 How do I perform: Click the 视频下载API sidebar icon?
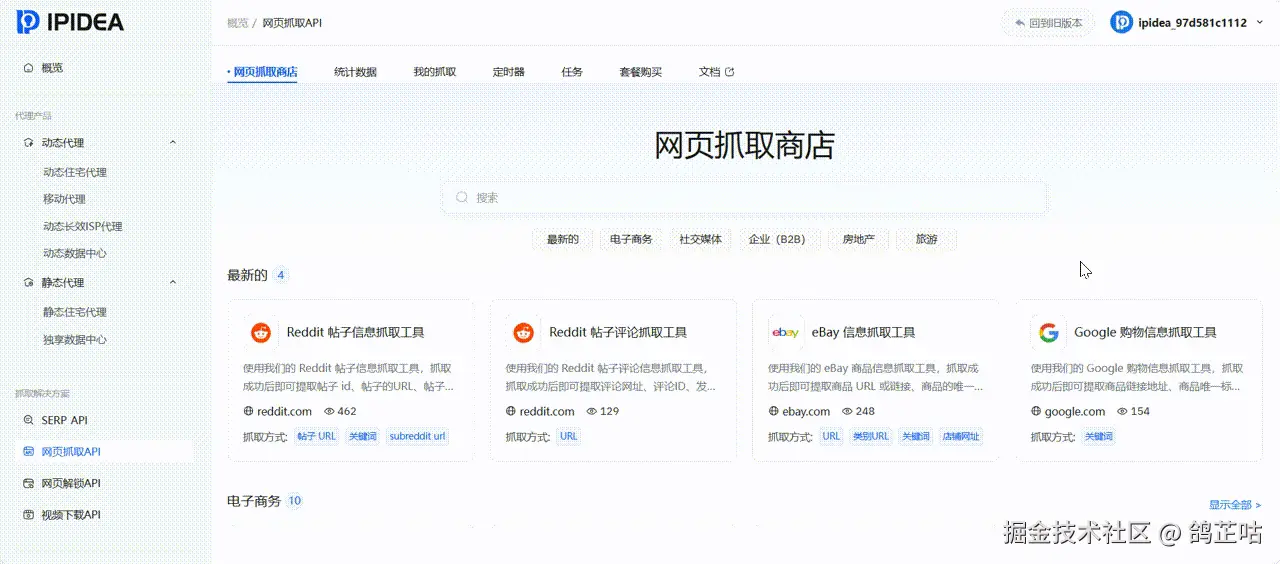29,515
